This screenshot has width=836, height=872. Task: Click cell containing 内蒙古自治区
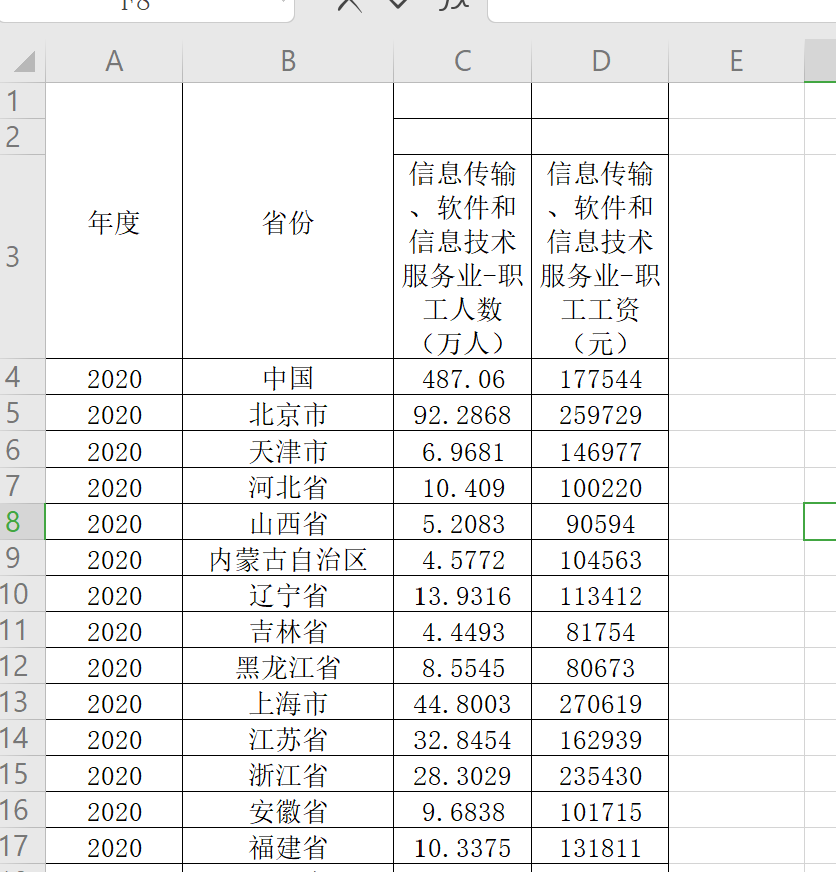tap(288, 558)
